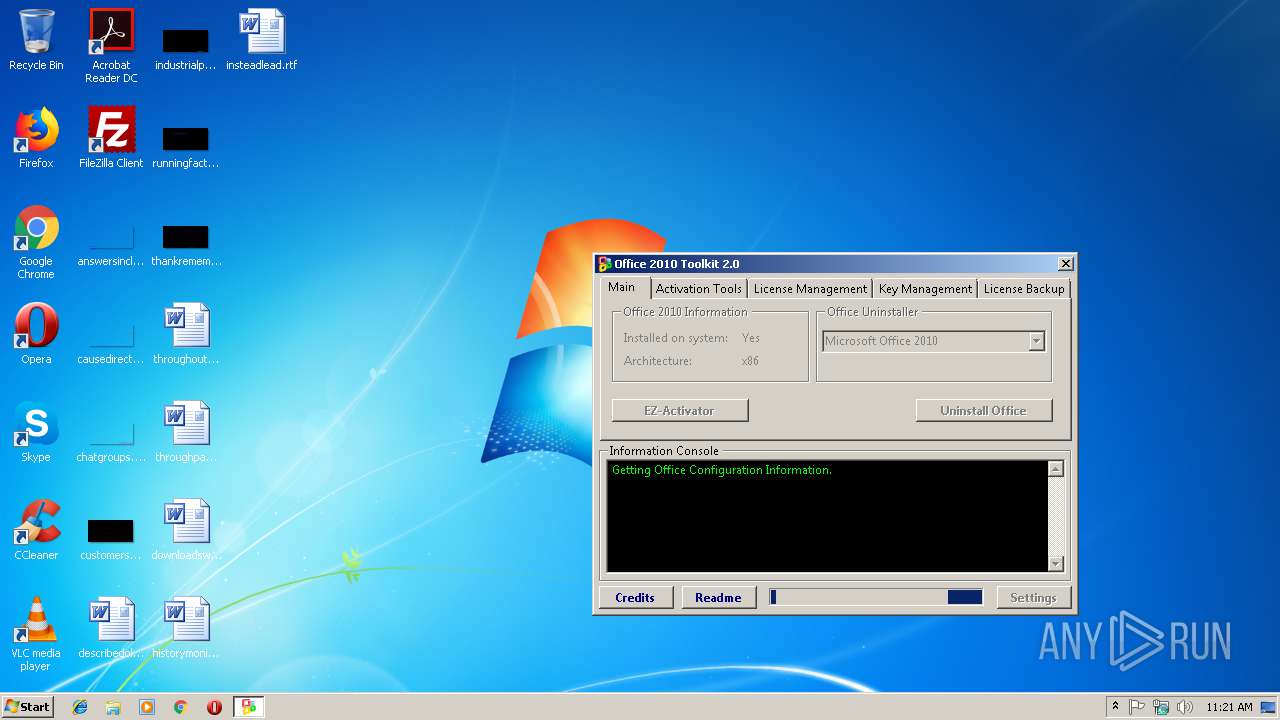This screenshot has width=1280, height=720.
Task: Click the network tray icon
Action: (x=1161, y=707)
